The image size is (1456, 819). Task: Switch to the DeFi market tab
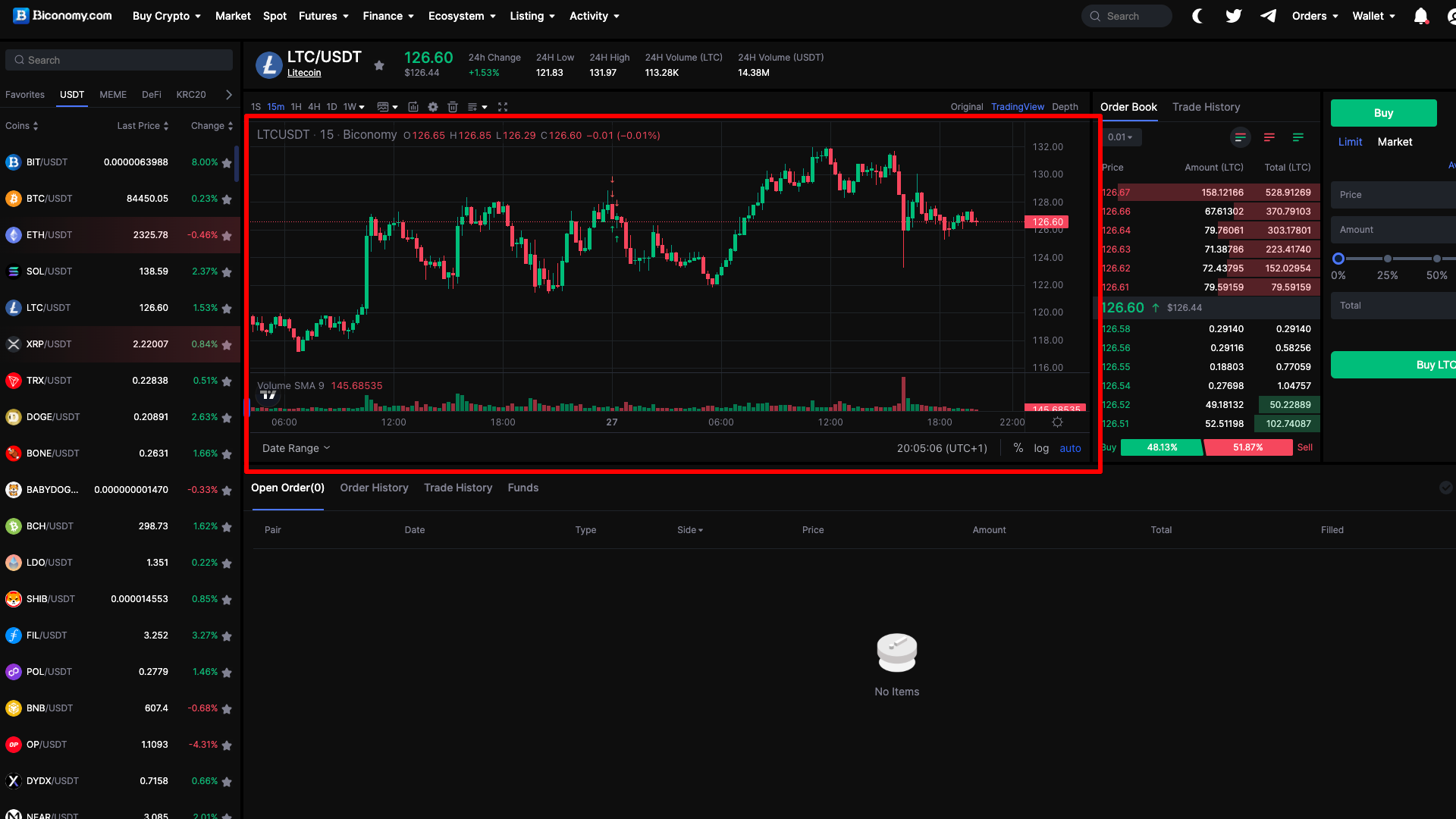(152, 95)
